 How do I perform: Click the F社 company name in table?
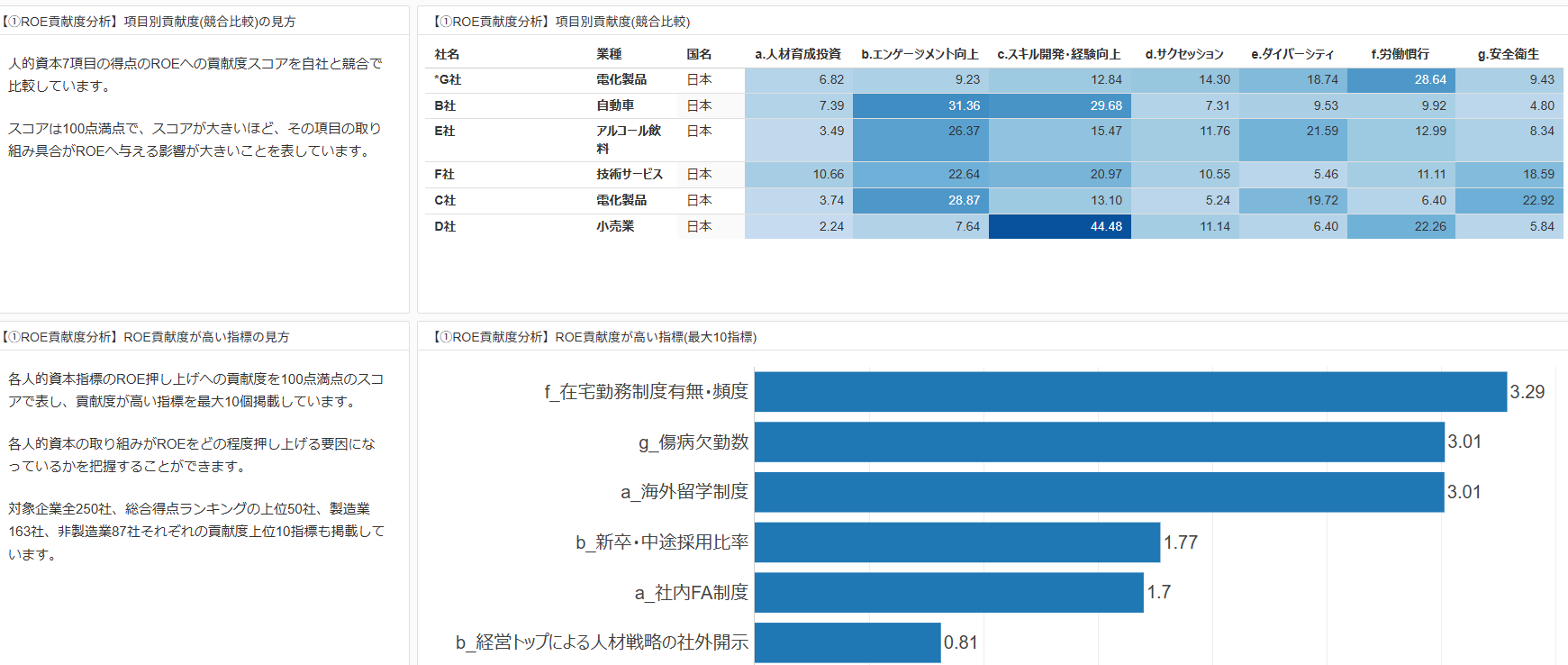(444, 174)
